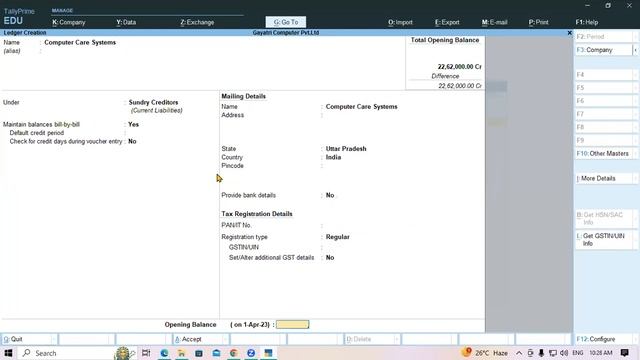Open Windows Start menu
The image size is (640, 360).
8,353
